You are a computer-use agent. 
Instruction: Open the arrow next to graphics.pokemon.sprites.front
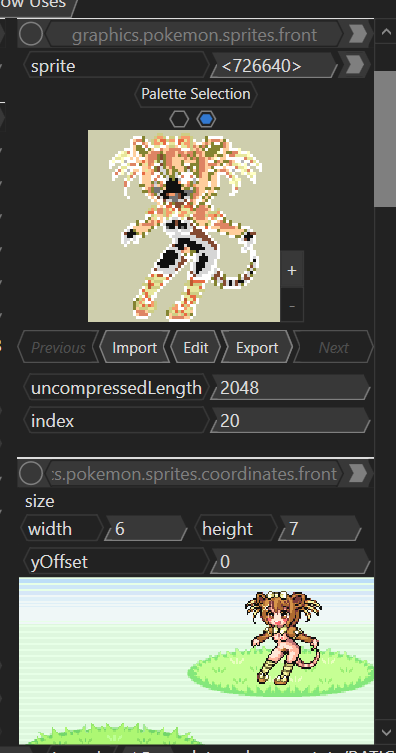(358, 34)
